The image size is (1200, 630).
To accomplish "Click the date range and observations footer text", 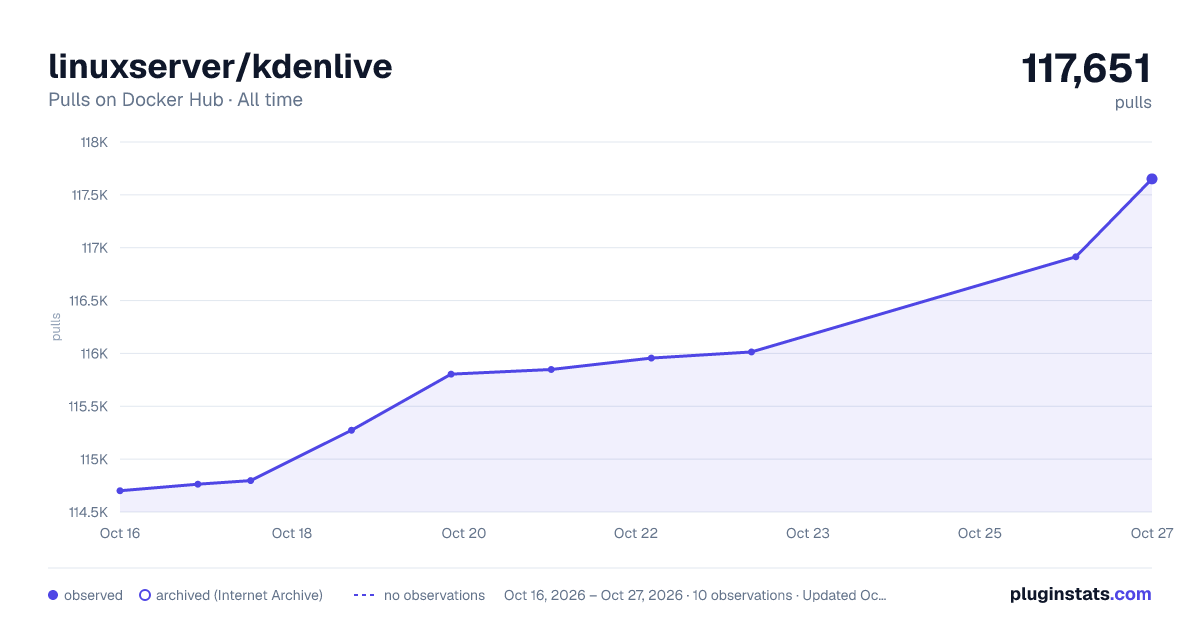I will point(695,595).
